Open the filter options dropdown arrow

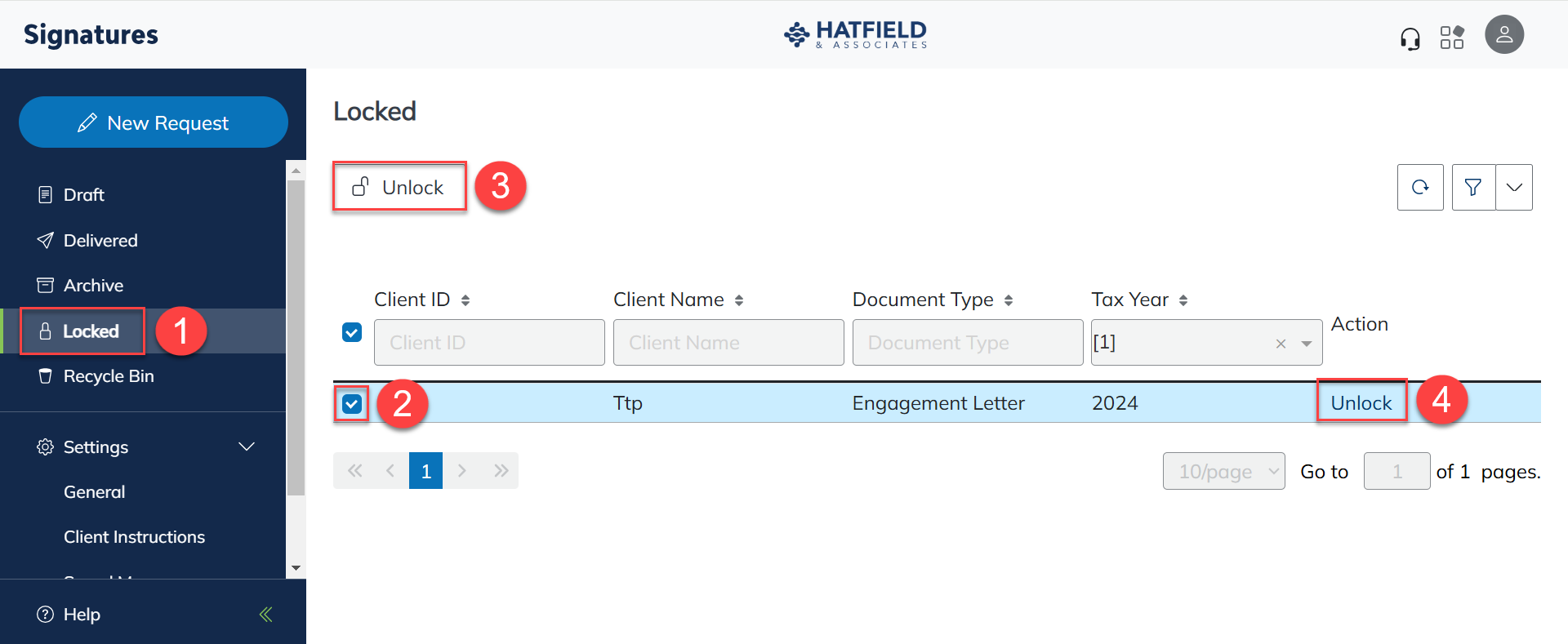click(x=1514, y=187)
